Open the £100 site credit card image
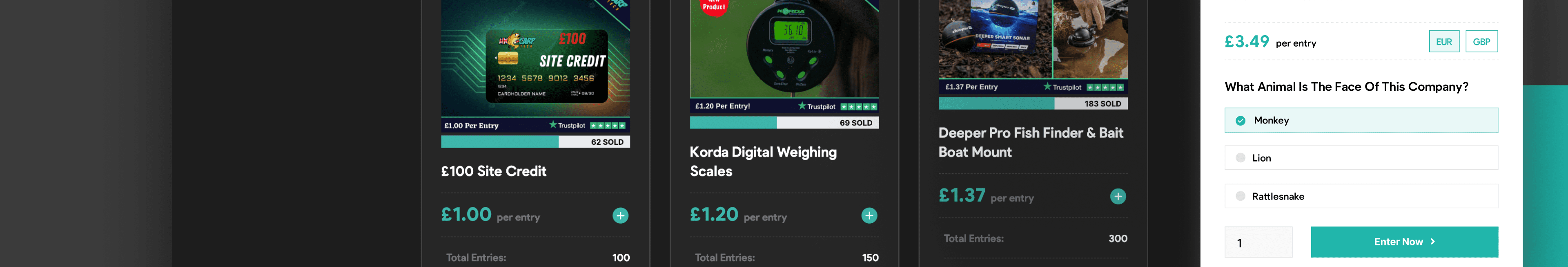Image resolution: width=1568 pixels, height=267 pixels. pyautogui.click(x=536, y=58)
